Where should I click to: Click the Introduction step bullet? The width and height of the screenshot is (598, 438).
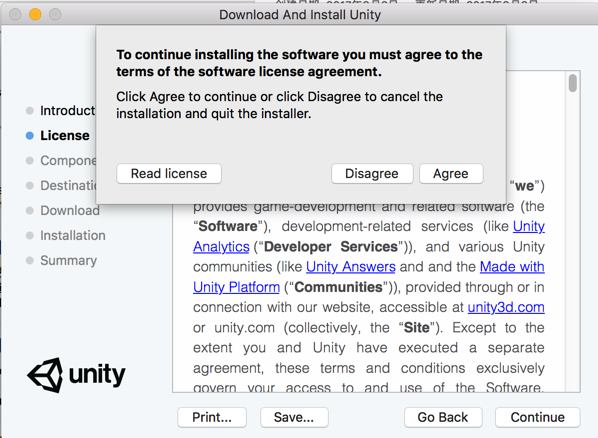tap(30, 111)
